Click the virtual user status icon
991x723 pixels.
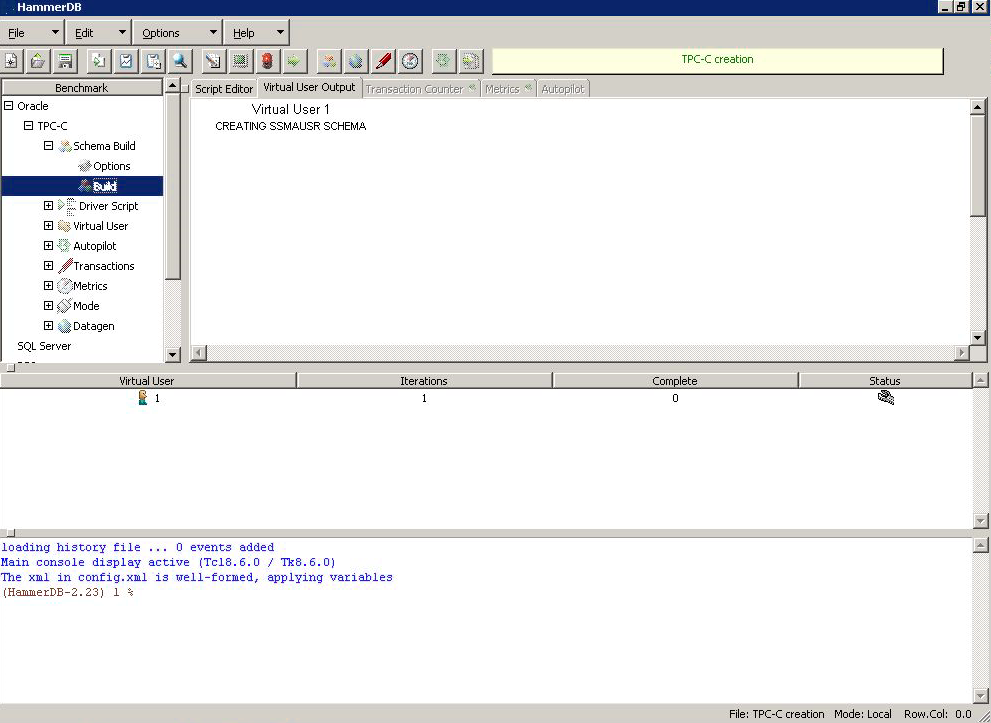884,398
